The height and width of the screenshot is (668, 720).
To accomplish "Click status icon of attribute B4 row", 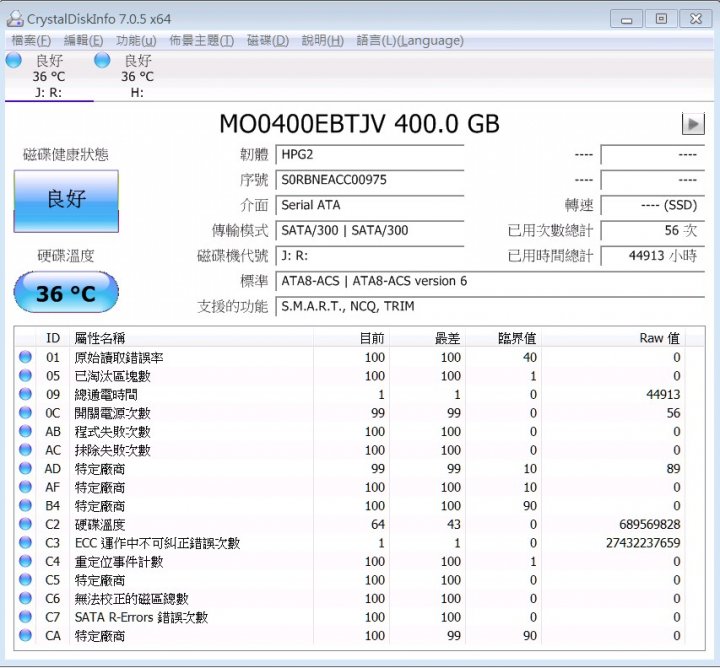I will coord(25,505).
